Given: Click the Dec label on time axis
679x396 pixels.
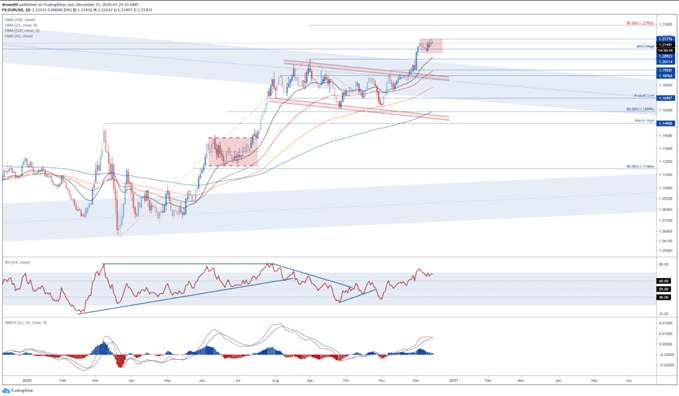Looking at the screenshot, I should click(x=416, y=380).
